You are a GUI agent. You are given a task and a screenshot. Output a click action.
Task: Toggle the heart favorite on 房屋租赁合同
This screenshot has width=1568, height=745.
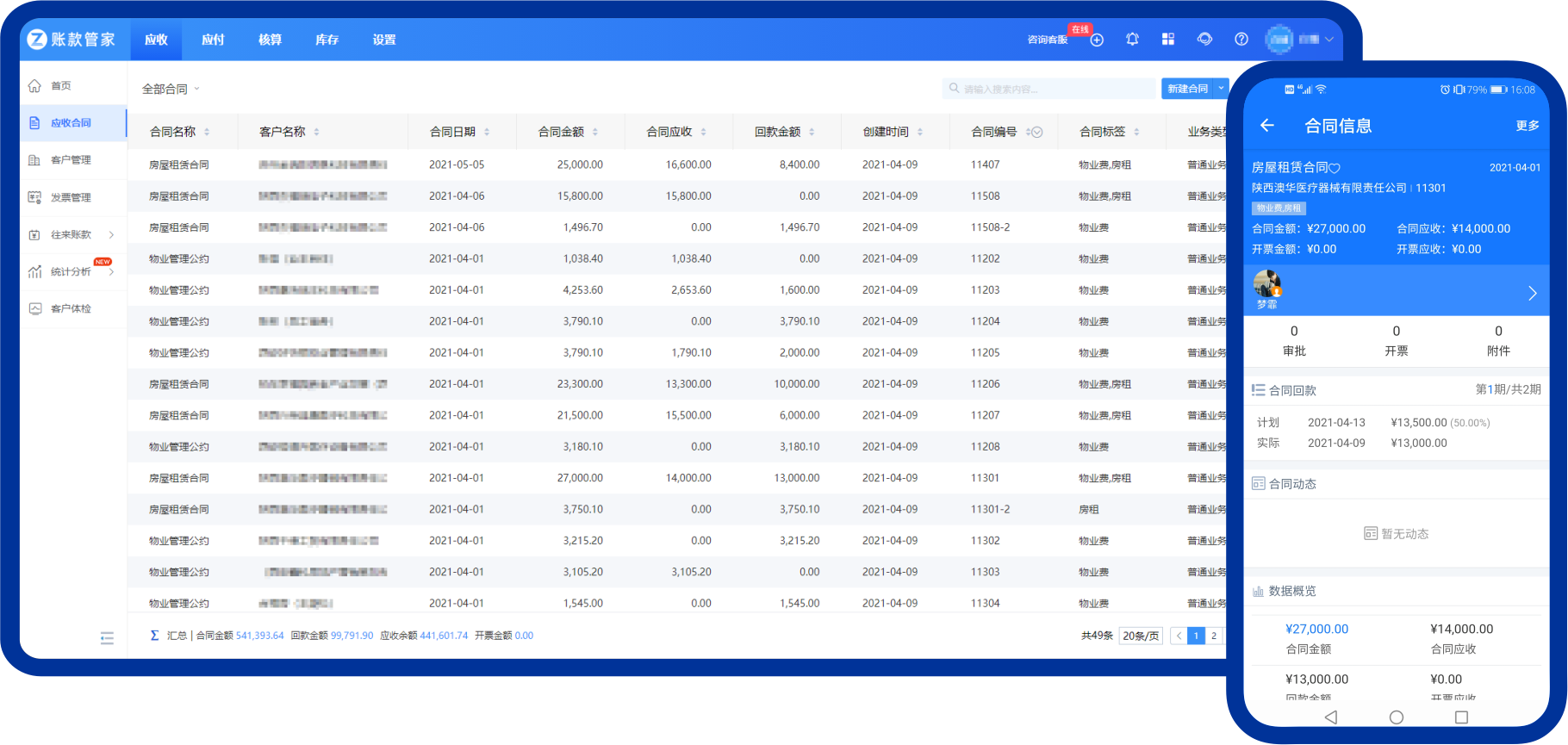point(1335,168)
